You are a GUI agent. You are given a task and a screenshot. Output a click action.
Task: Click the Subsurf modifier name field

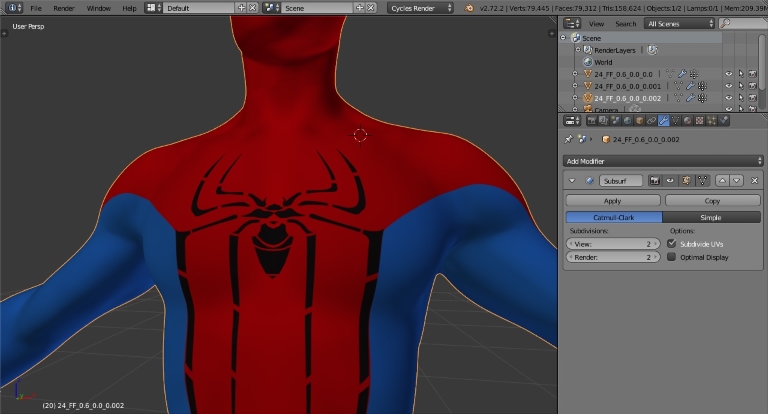pos(621,181)
